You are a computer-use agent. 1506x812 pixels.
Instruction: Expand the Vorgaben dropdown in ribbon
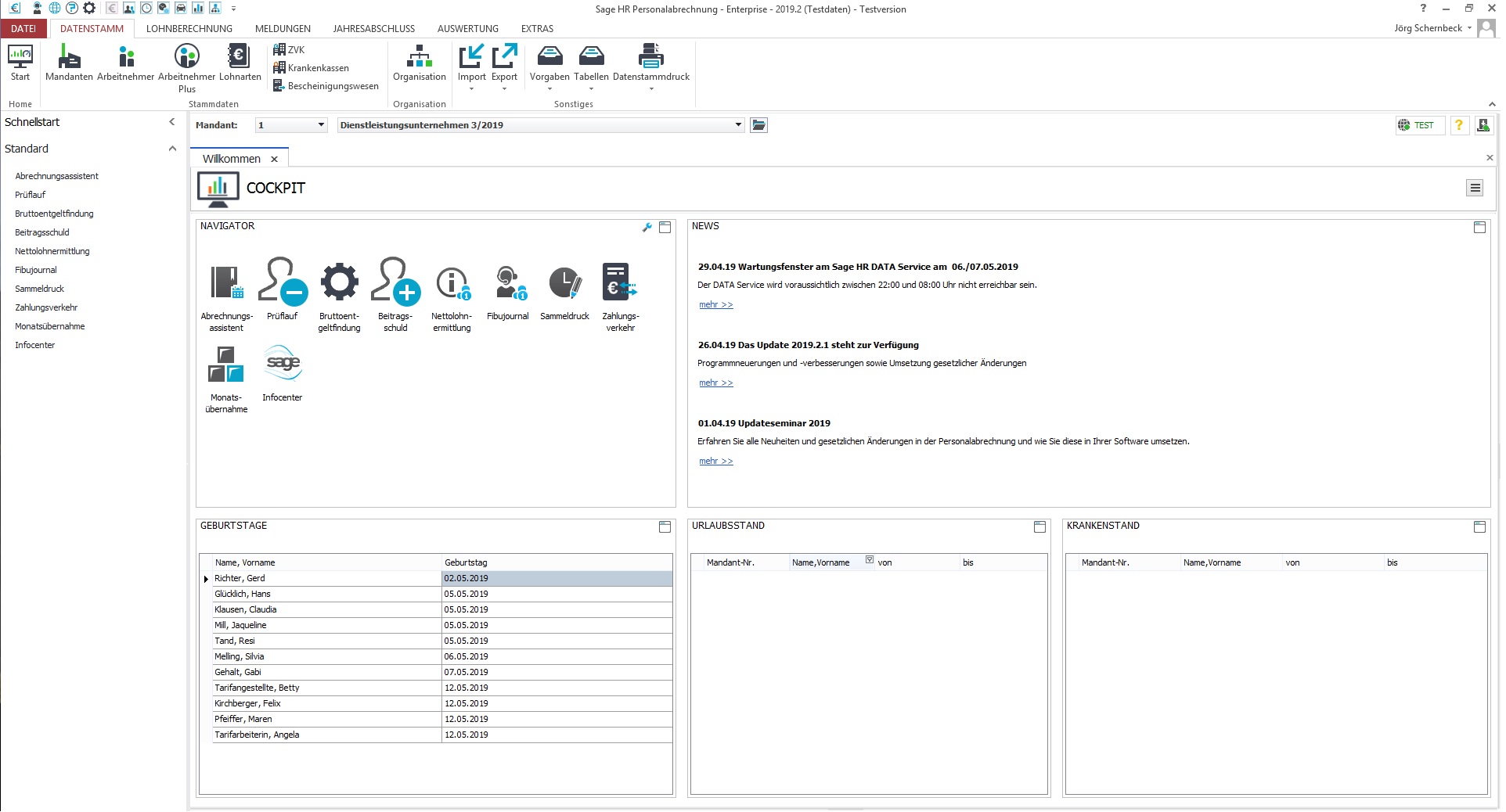(549, 89)
